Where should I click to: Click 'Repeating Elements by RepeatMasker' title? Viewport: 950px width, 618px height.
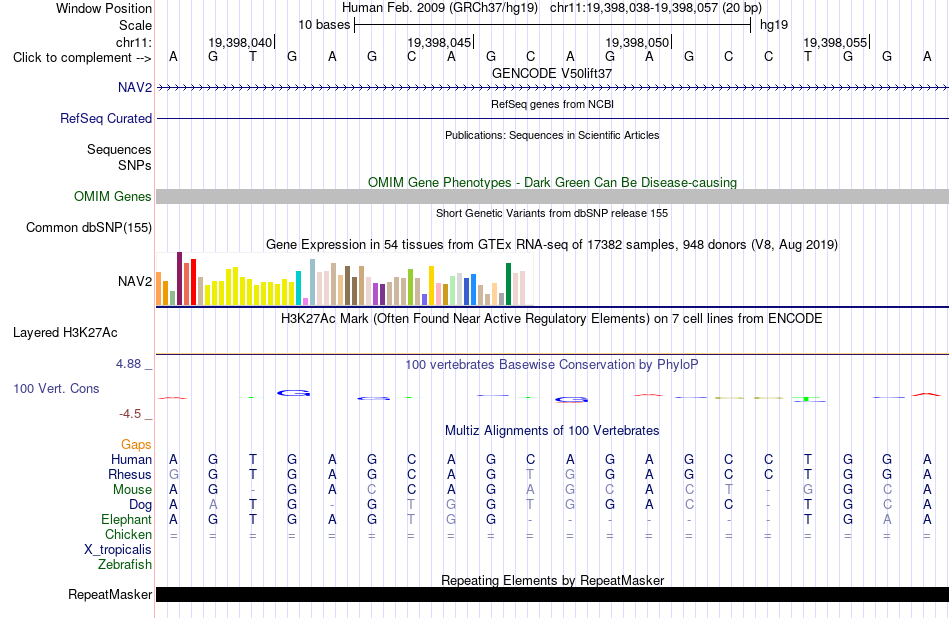point(552,580)
